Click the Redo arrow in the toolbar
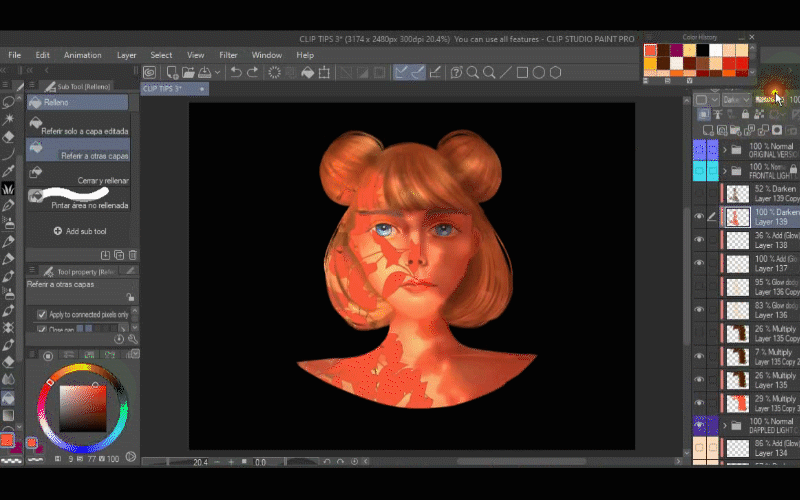Screen dimensions: 800x500 (253, 72)
